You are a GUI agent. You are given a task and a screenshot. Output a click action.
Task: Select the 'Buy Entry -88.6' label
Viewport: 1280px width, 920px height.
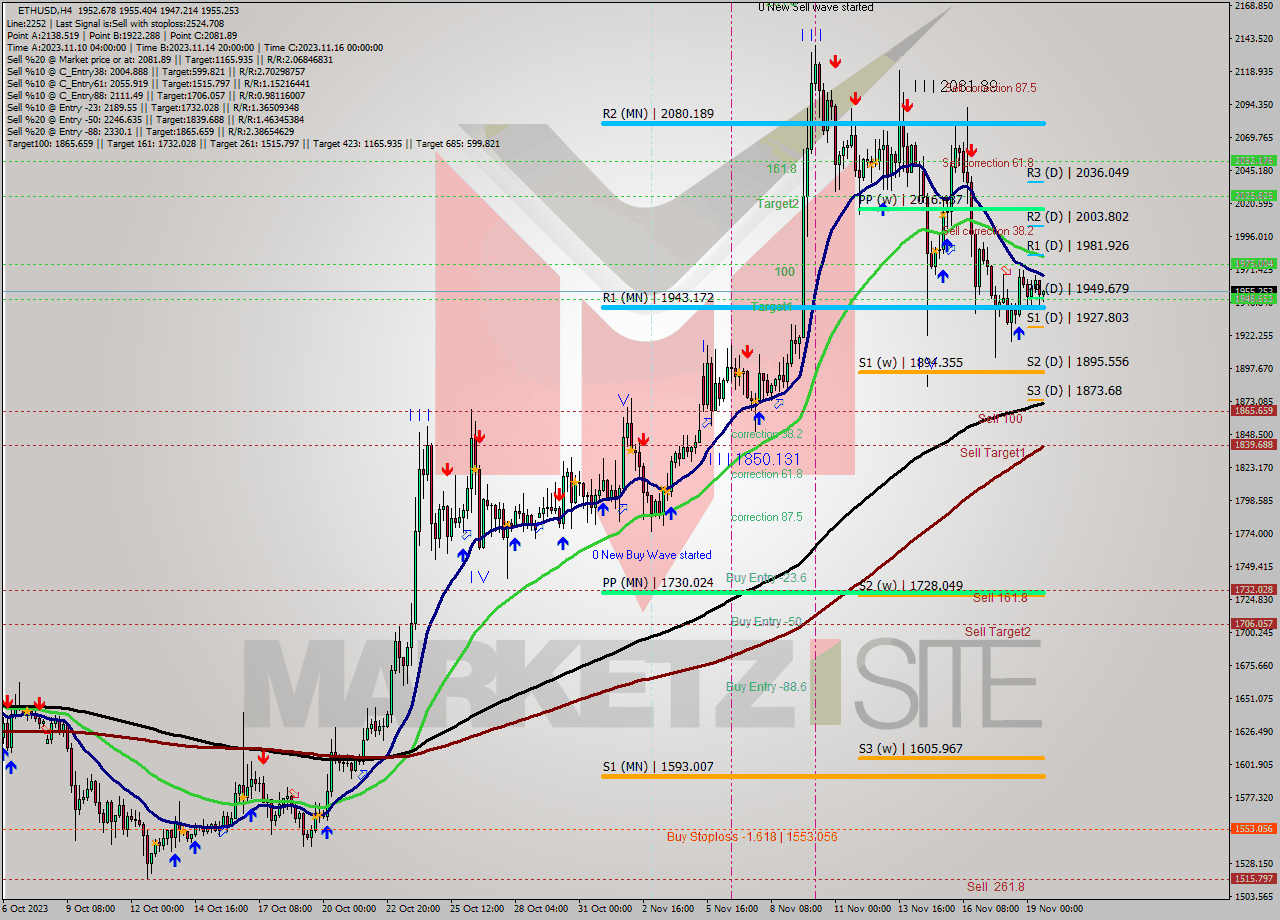pos(766,687)
